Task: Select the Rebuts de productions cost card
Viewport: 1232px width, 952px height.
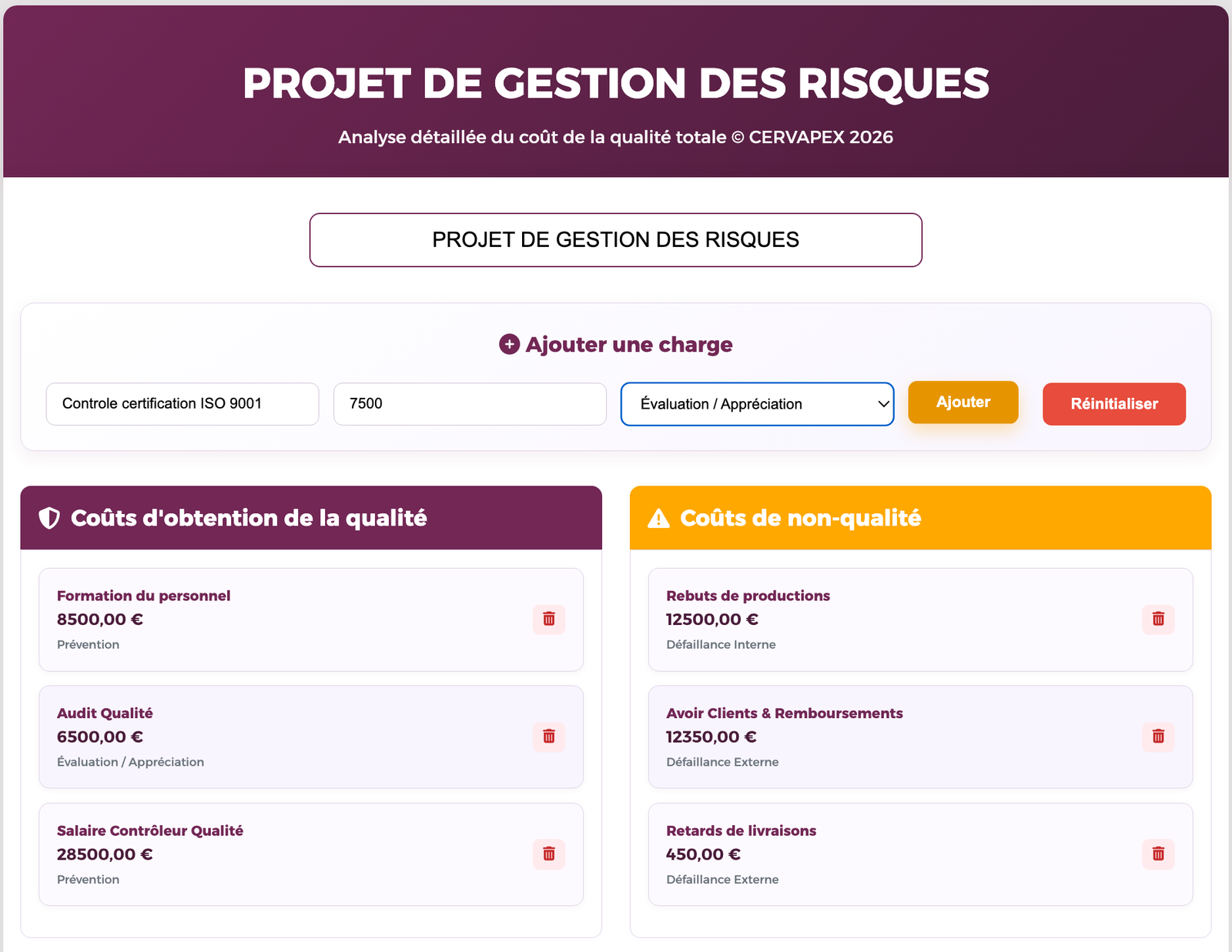Action: pyautogui.click(x=885, y=620)
